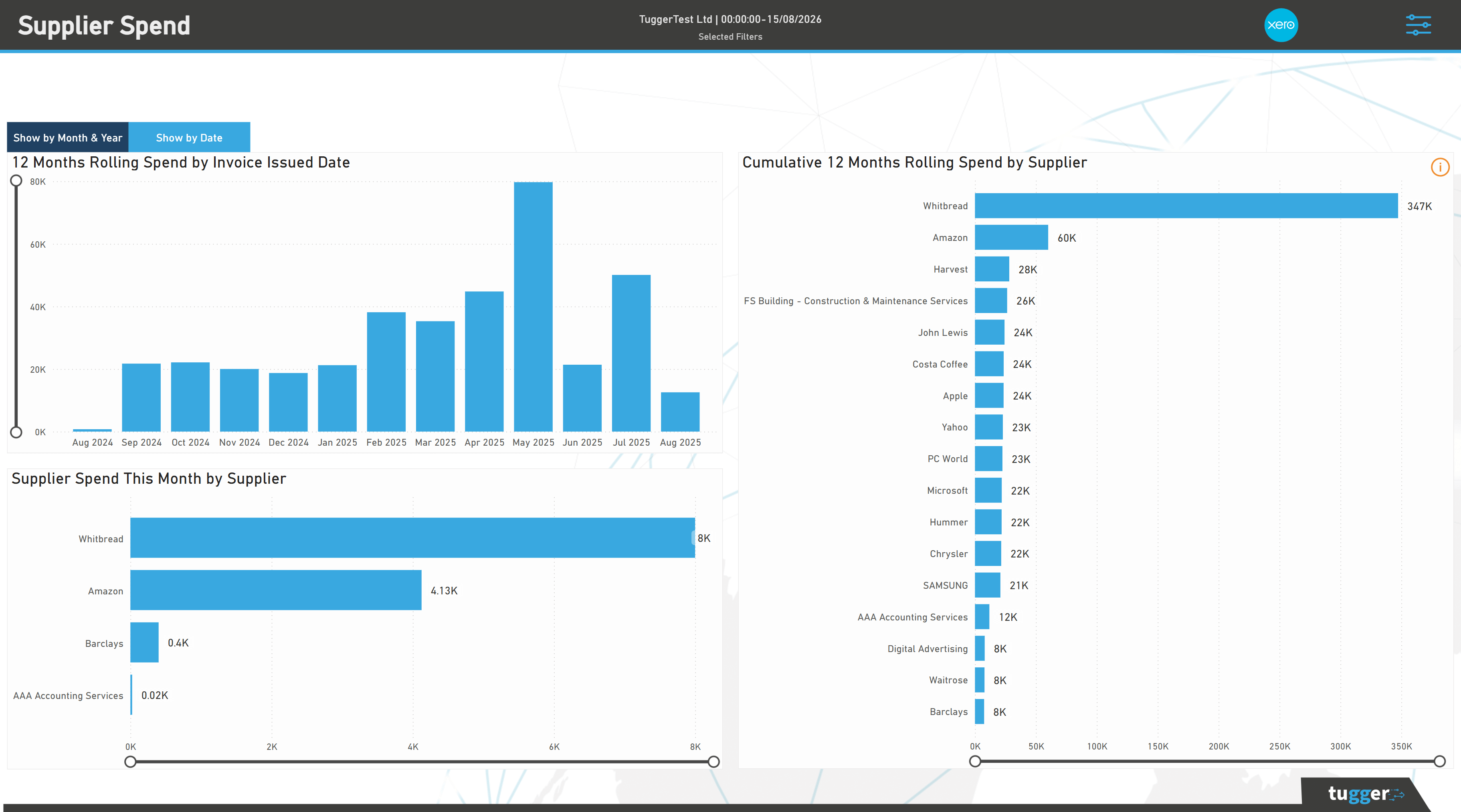Select Whitebread bar in This Month chart
This screenshot has width=1461, height=812.
click(x=412, y=537)
